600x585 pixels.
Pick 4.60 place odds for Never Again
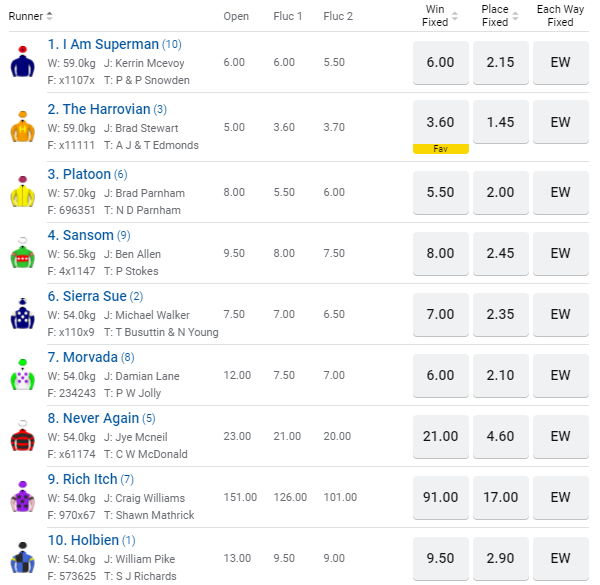coord(500,436)
